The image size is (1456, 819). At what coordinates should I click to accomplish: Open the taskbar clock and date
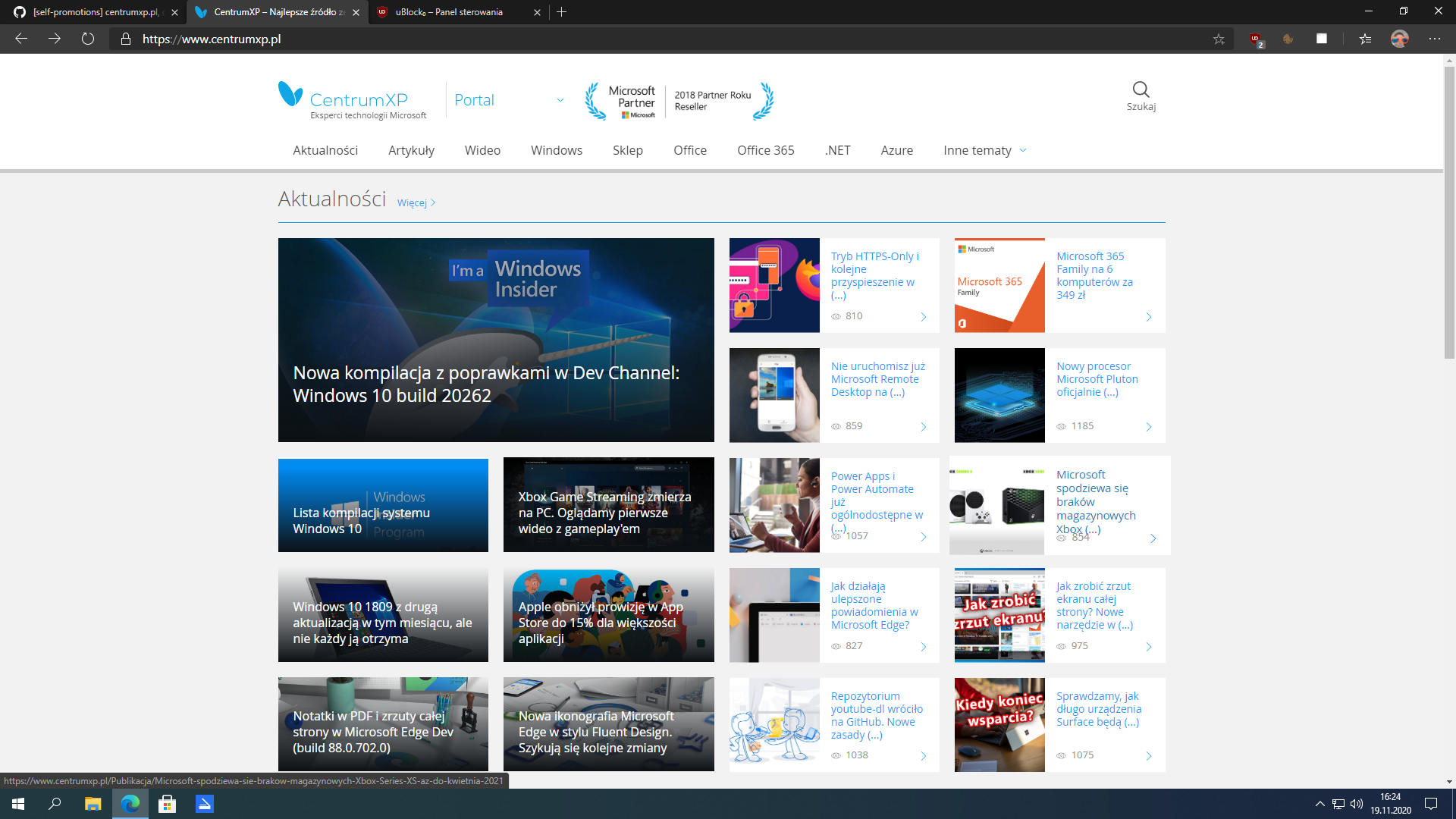1391,804
